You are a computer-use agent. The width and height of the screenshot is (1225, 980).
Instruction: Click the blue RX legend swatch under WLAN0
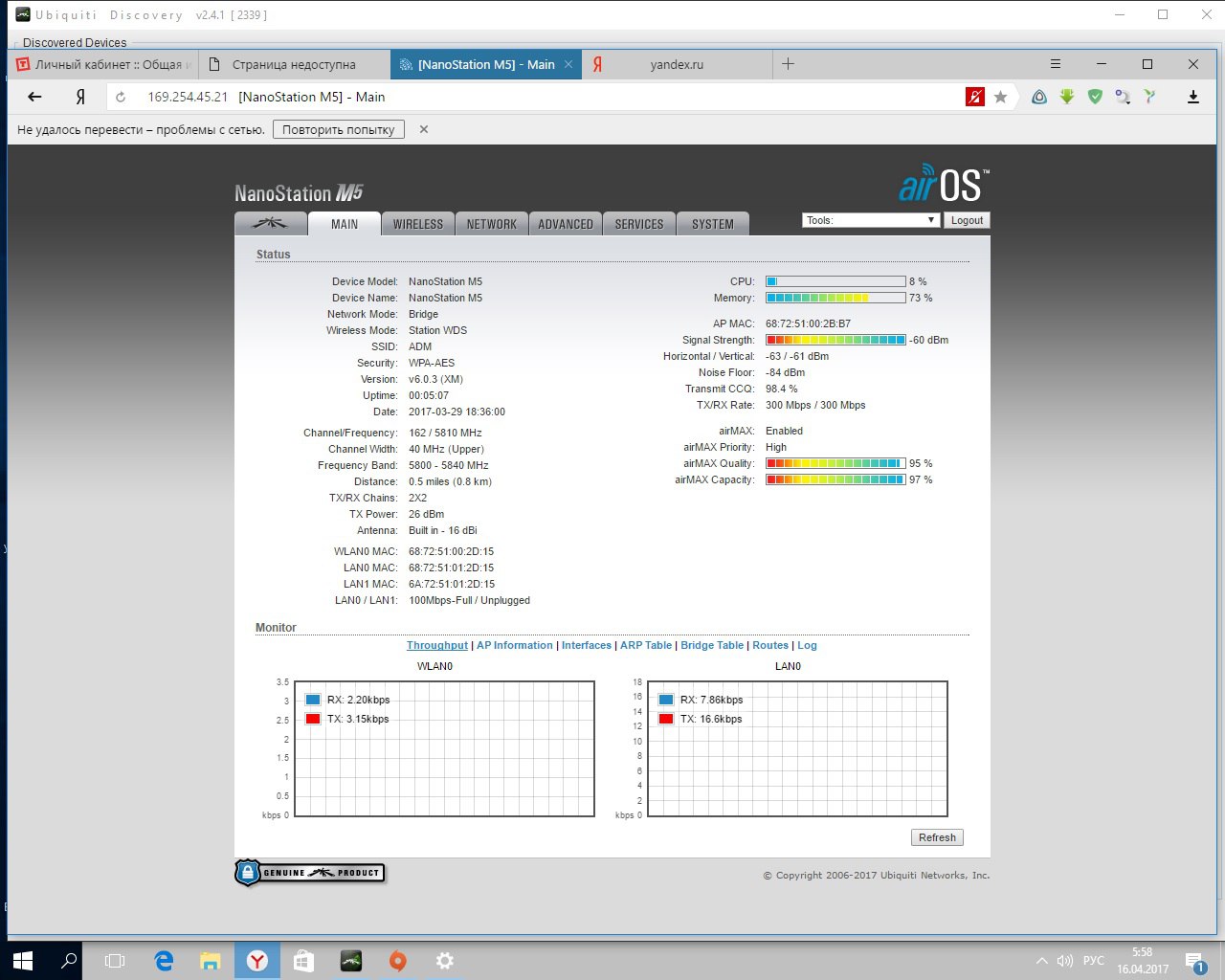point(312,700)
